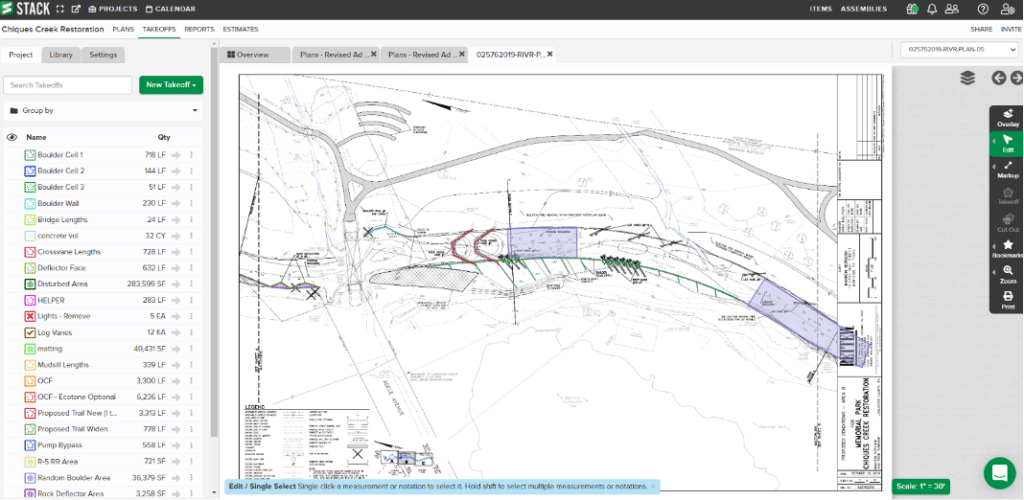Click the Qty column header
Viewport: 1024px width, 500px height.
pos(163,138)
